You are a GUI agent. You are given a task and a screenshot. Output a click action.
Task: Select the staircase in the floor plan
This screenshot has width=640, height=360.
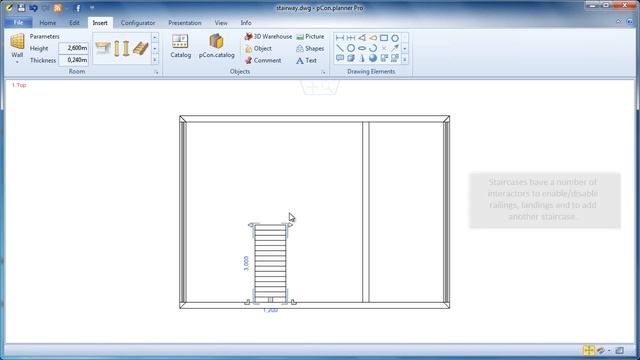tap(270, 264)
